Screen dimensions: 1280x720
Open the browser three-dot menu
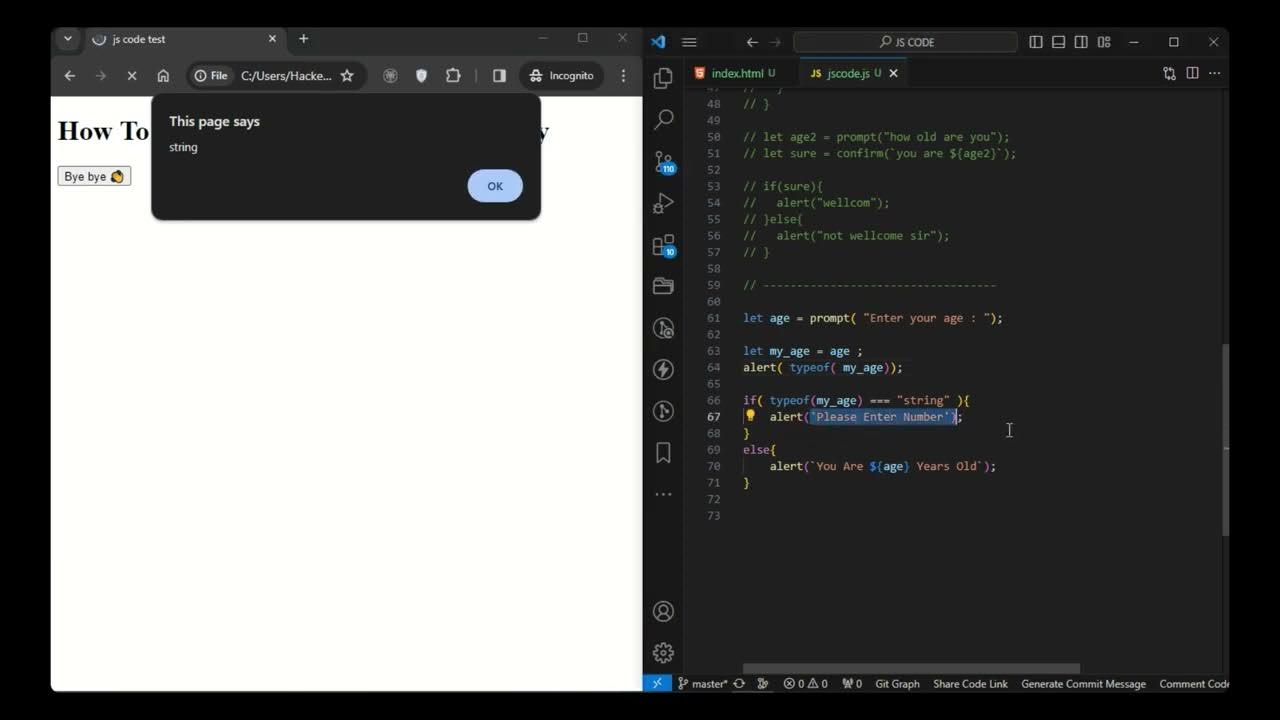[x=623, y=76]
